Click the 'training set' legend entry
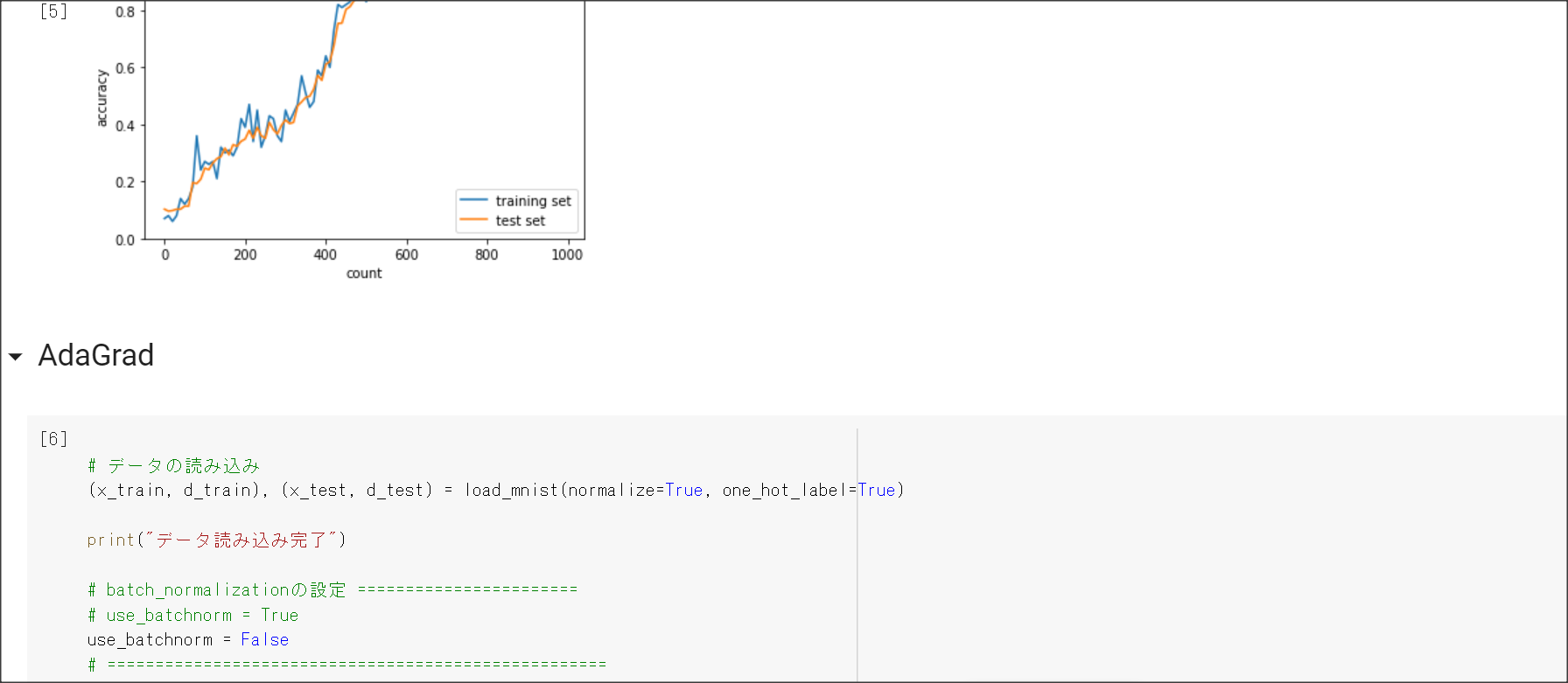1568x683 pixels. pos(515,201)
